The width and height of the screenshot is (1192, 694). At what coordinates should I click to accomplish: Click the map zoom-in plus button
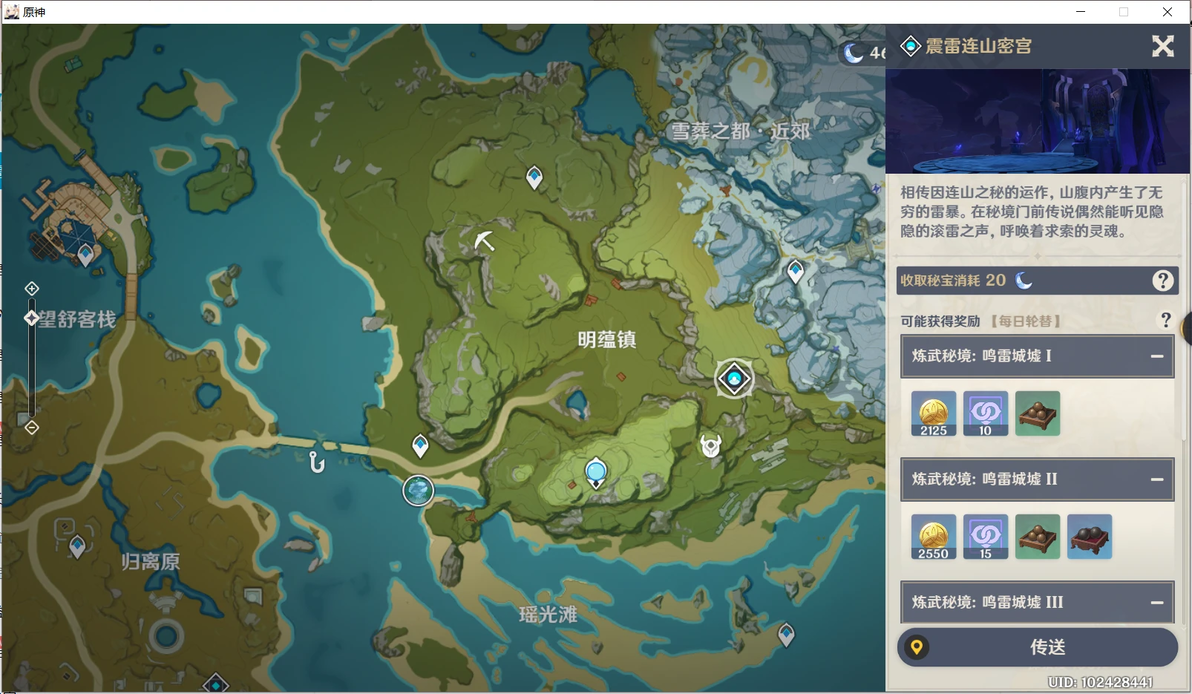31,288
